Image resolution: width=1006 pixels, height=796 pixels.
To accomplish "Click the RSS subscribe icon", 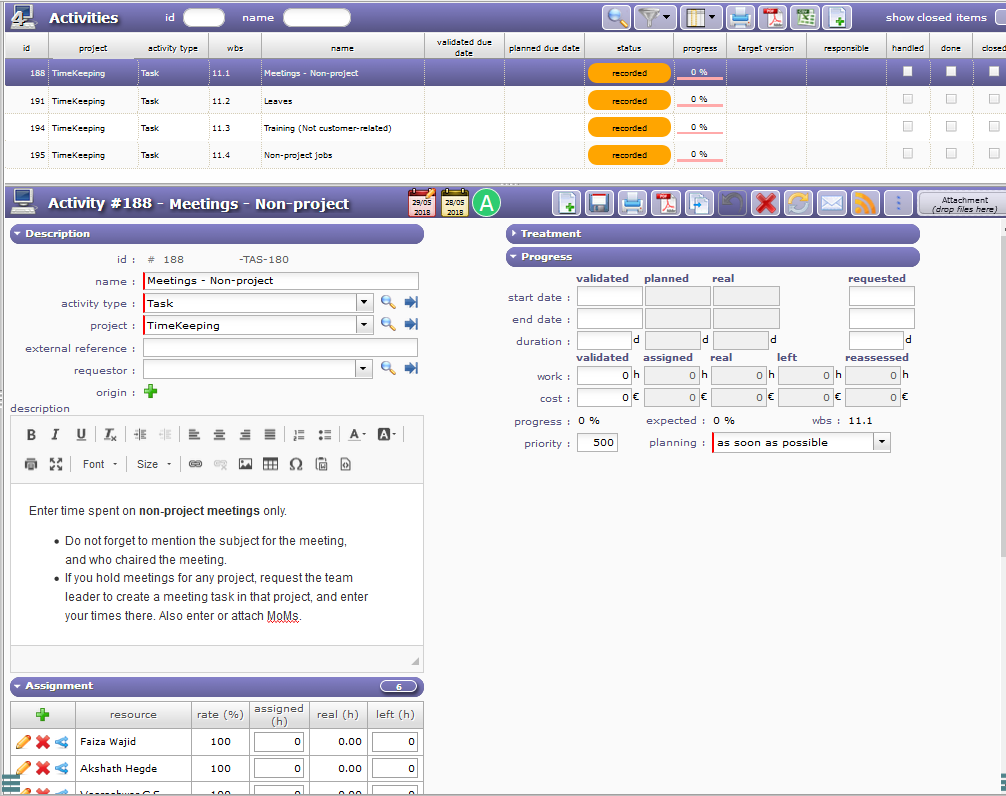I will (865, 203).
